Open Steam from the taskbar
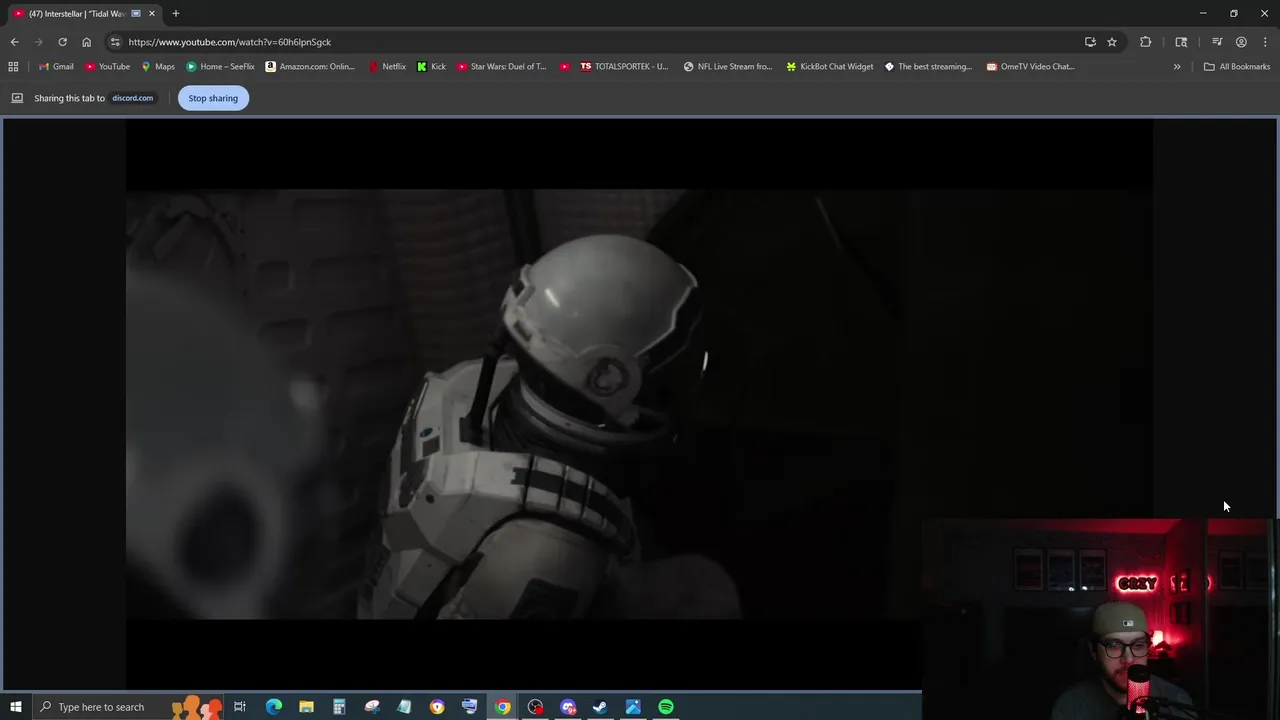This screenshot has height=720, width=1280. [600, 707]
